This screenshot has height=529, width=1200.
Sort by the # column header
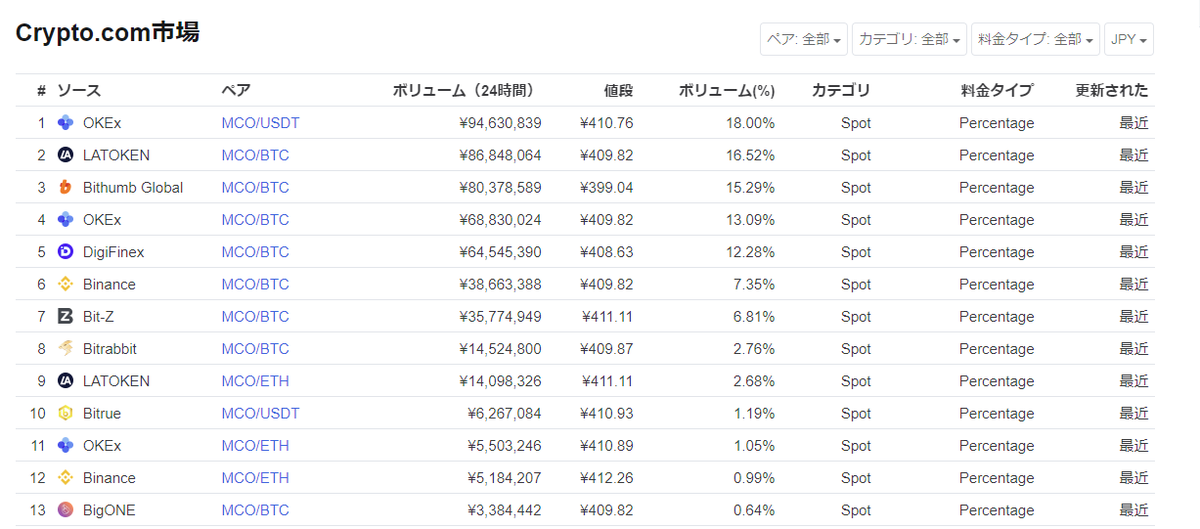pyautogui.click(x=41, y=90)
